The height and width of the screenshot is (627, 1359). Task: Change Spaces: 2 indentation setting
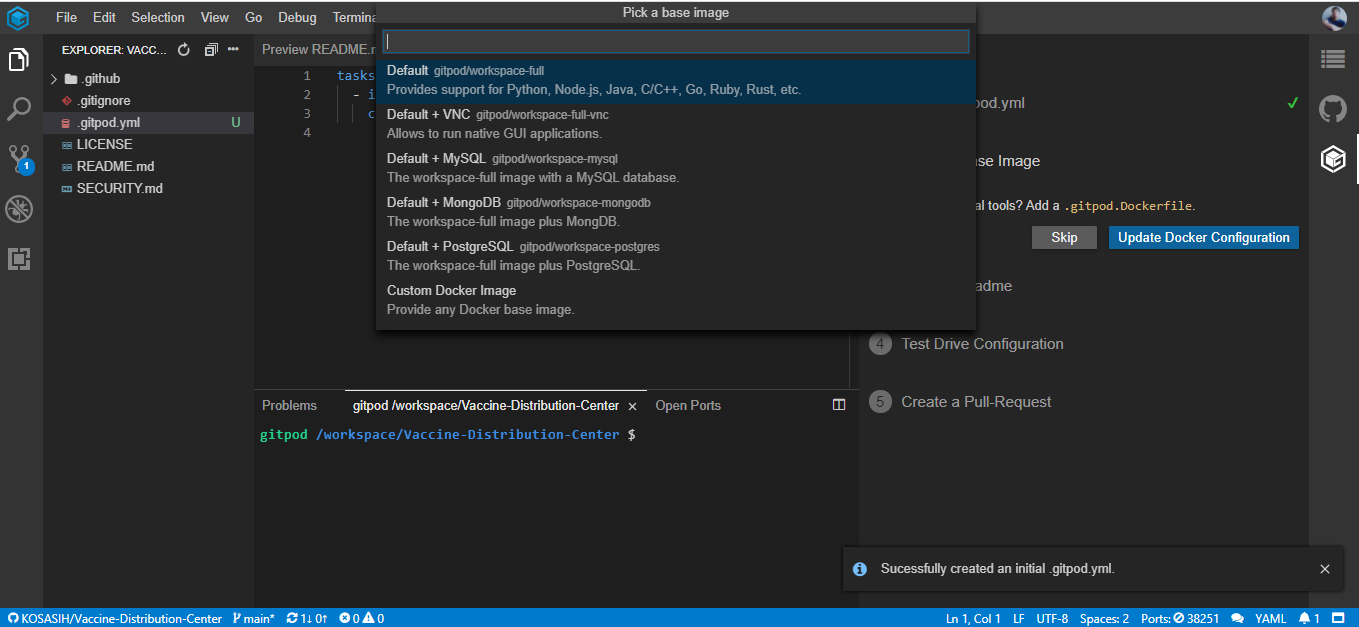click(x=1104, y=618)
